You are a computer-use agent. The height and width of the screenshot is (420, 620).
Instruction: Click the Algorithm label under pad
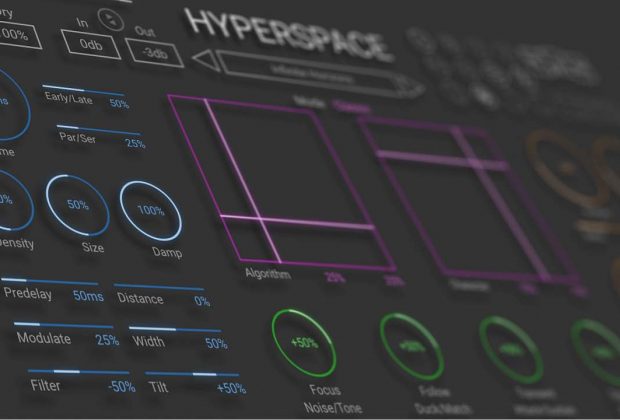268,273
